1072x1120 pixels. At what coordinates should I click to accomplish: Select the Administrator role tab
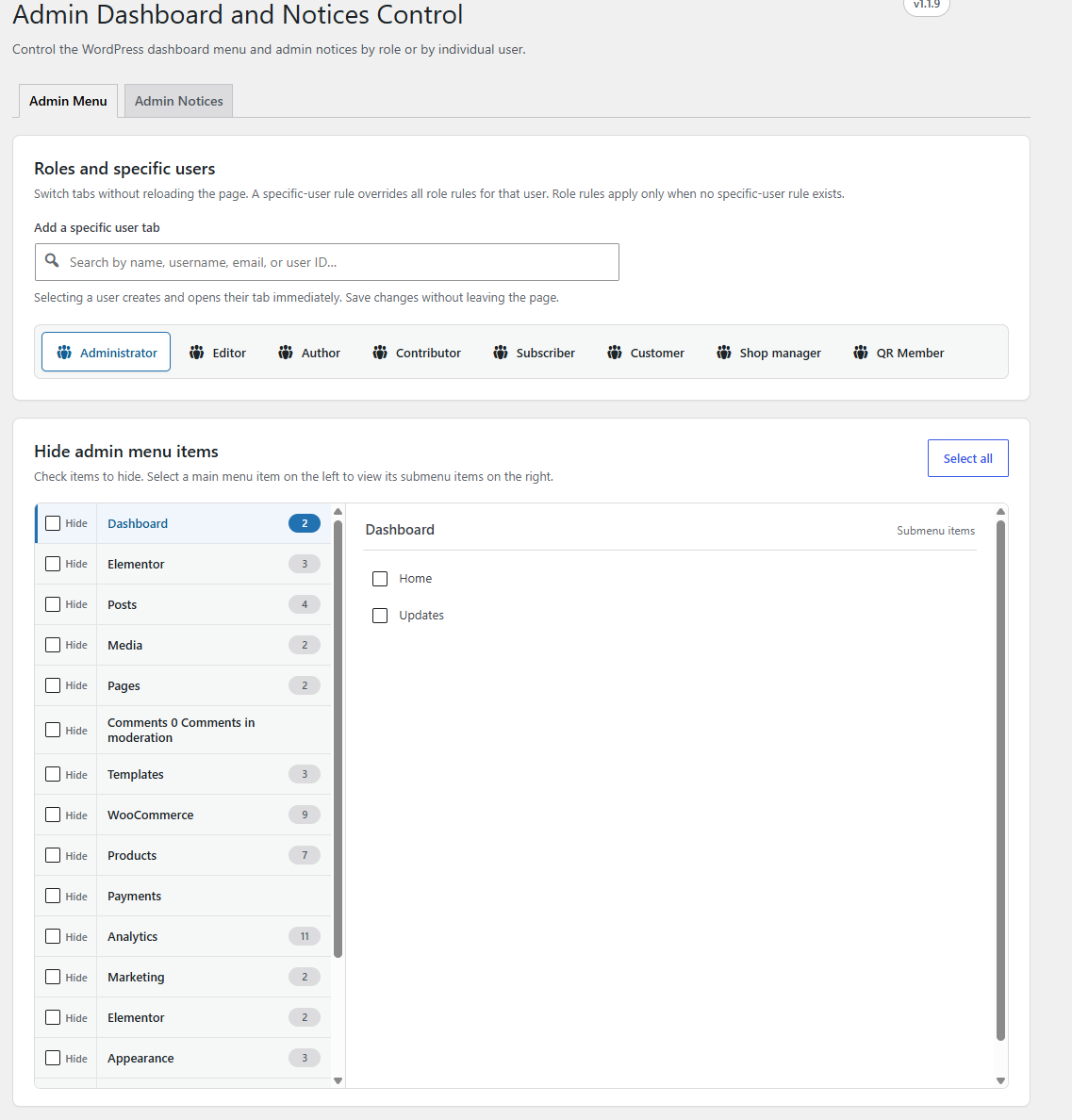pyautogui.click(x=106, y=352)
